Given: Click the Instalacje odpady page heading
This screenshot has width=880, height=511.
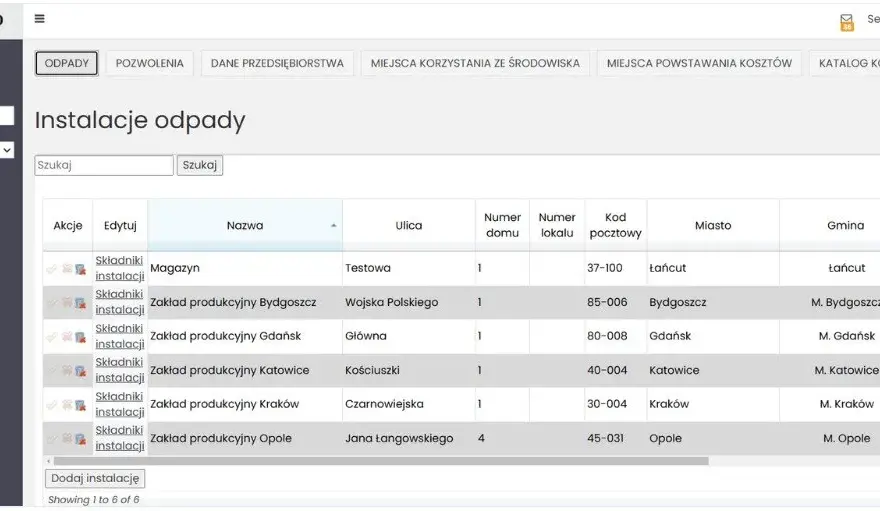Looking at the screenshot, I should pyautogui.click(x=140, y=121).
